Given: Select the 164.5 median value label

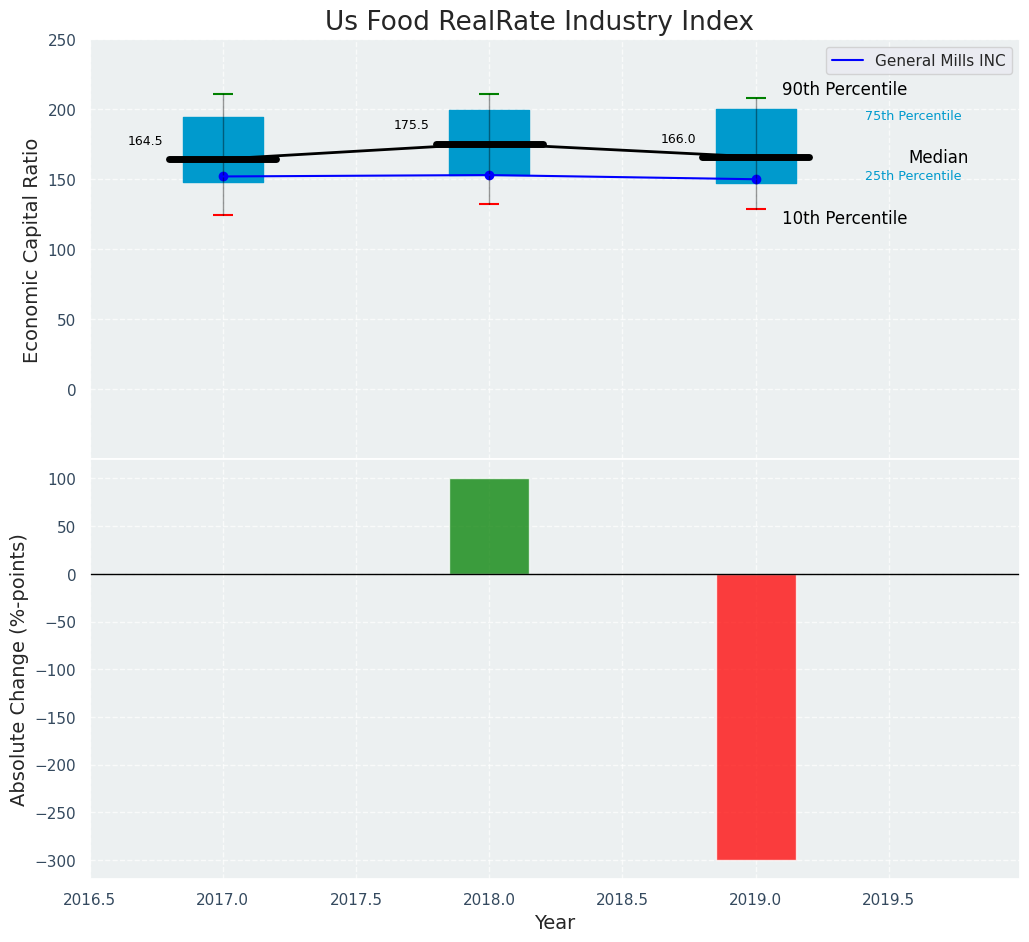Looking at the screenshot, I should pos(145,141).
